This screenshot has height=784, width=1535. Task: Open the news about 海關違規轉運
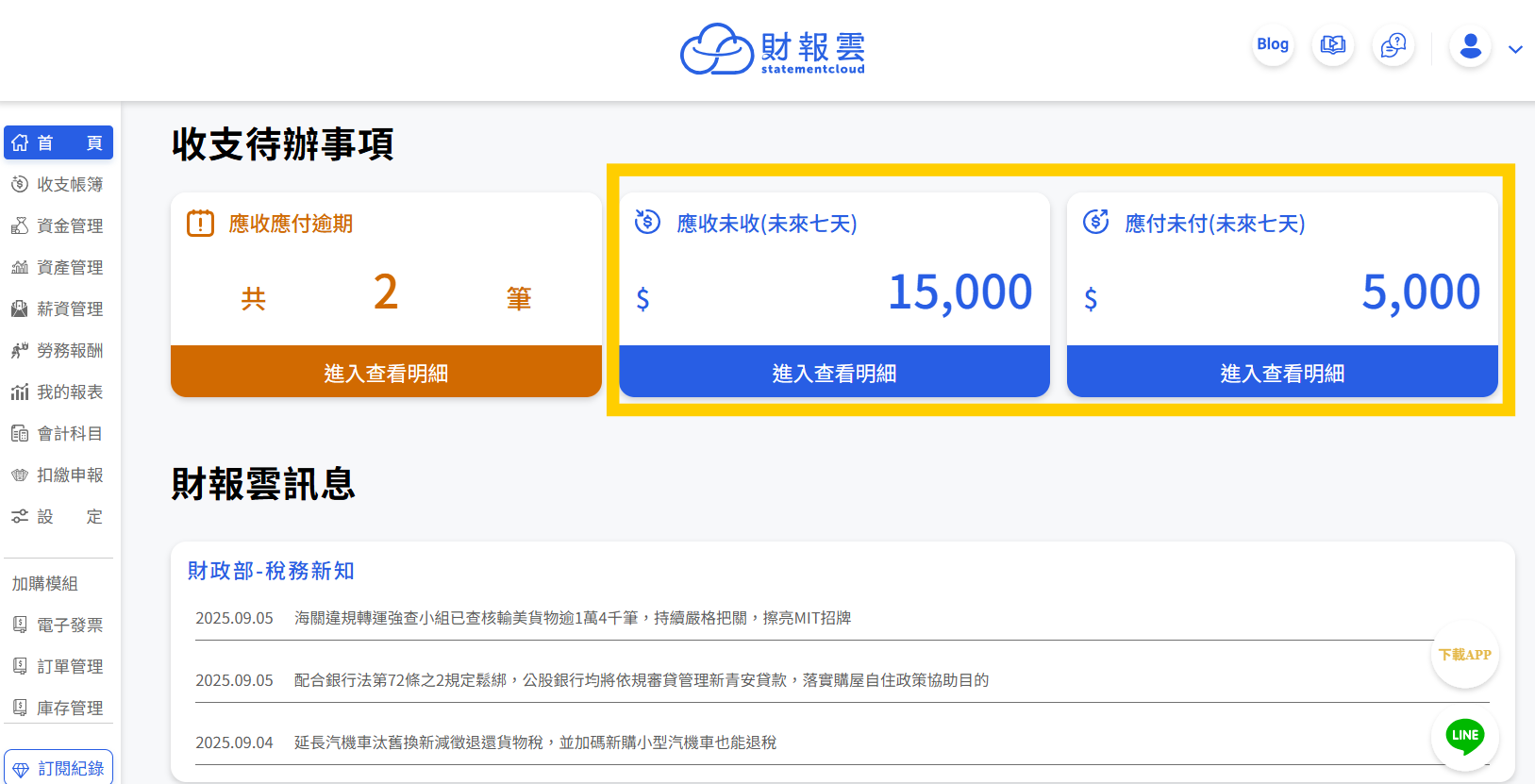click(x=572, y=618)
